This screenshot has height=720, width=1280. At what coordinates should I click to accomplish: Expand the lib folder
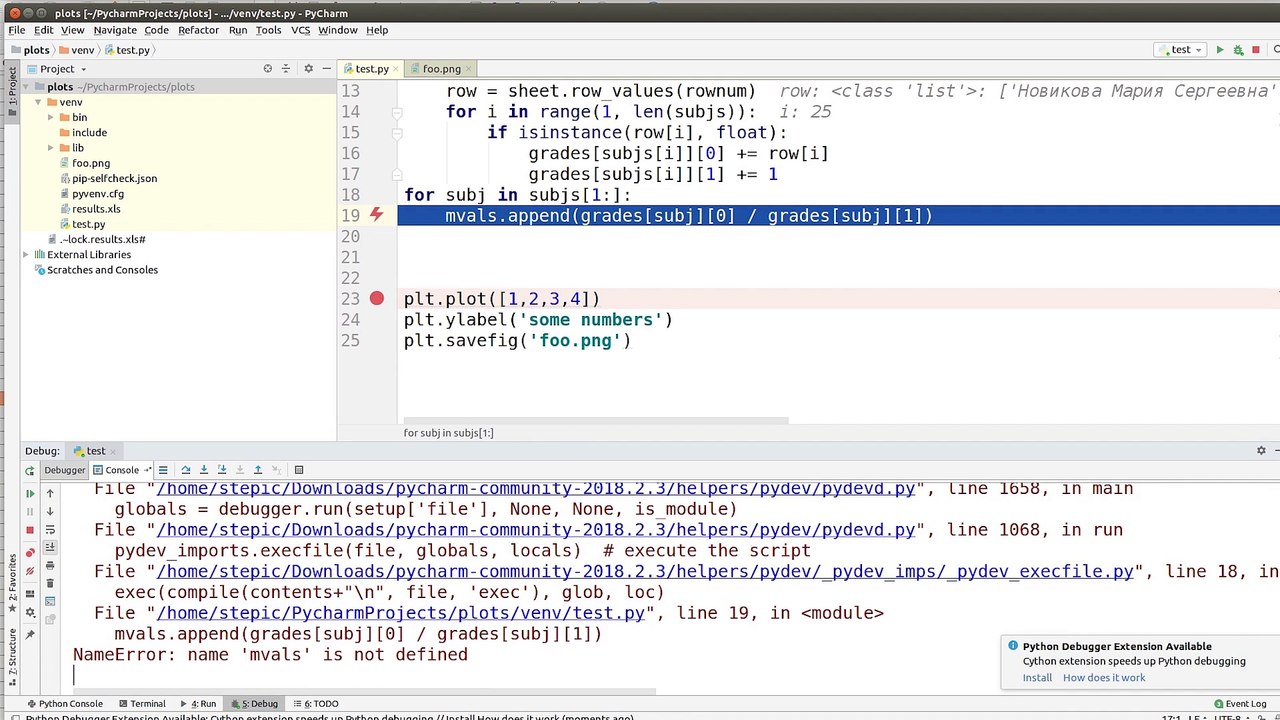coord(50,148)
